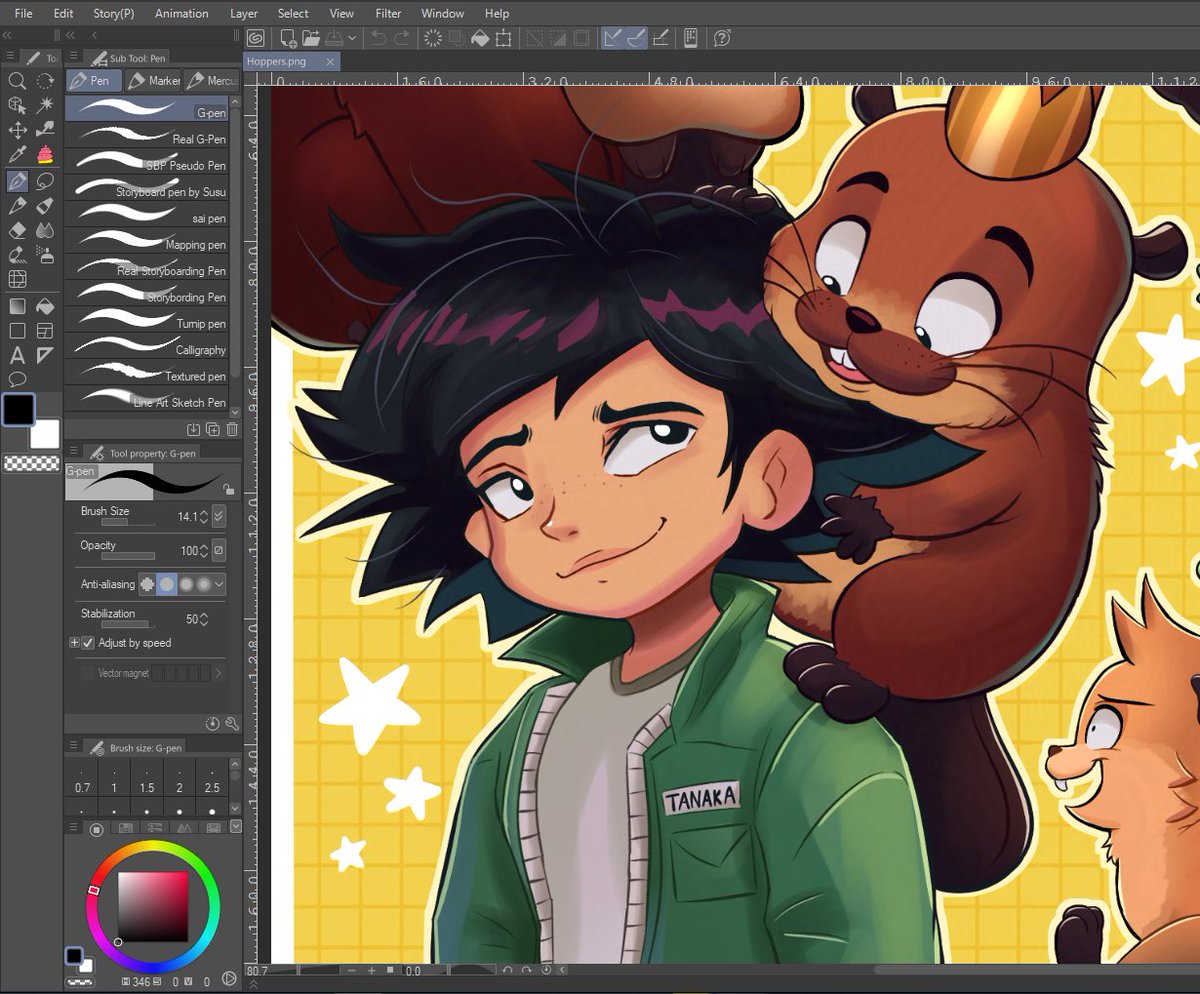Open Clip Studio launcher icon

[256, 38]
